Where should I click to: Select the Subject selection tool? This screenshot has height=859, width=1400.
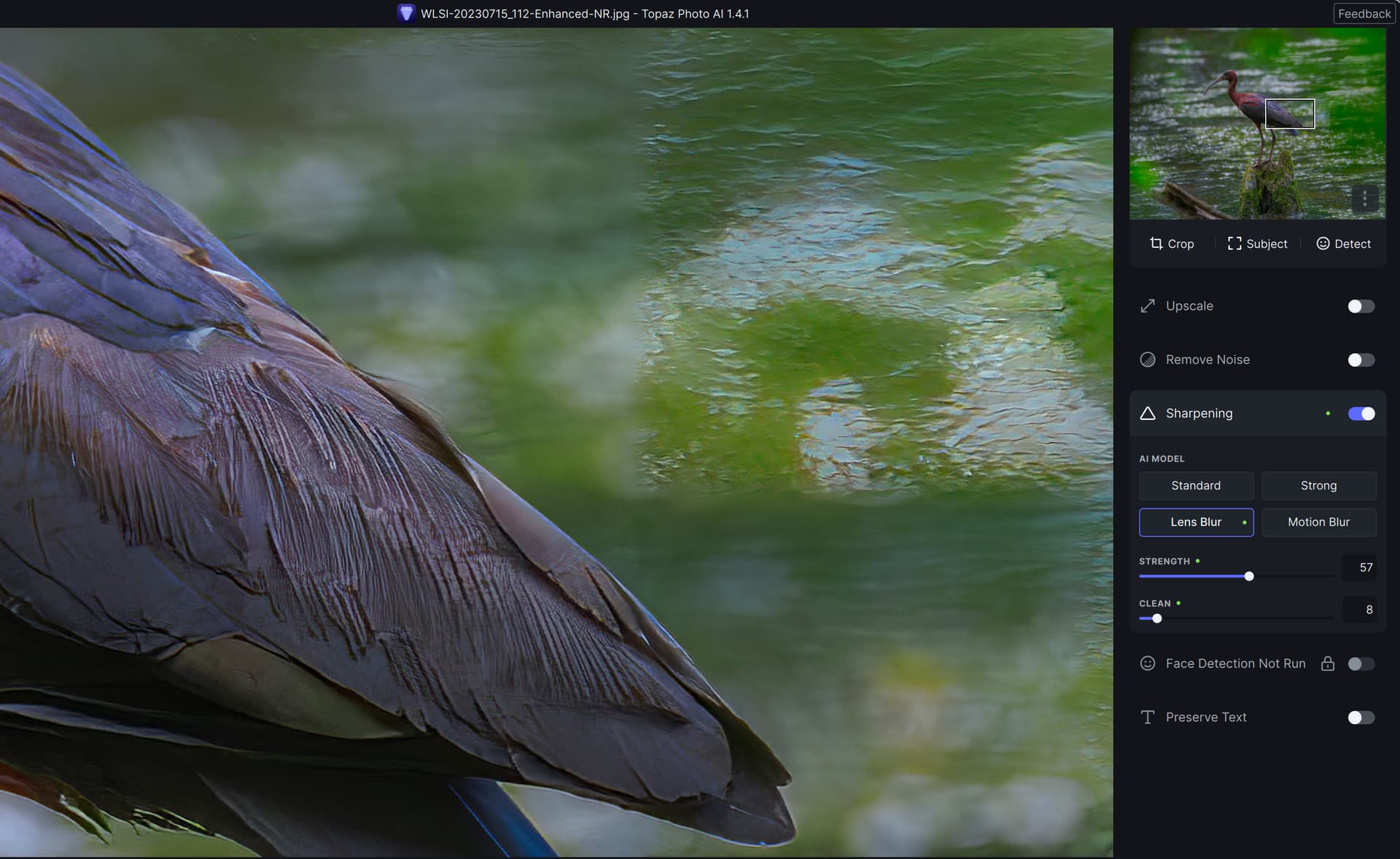coord(1257,244)
